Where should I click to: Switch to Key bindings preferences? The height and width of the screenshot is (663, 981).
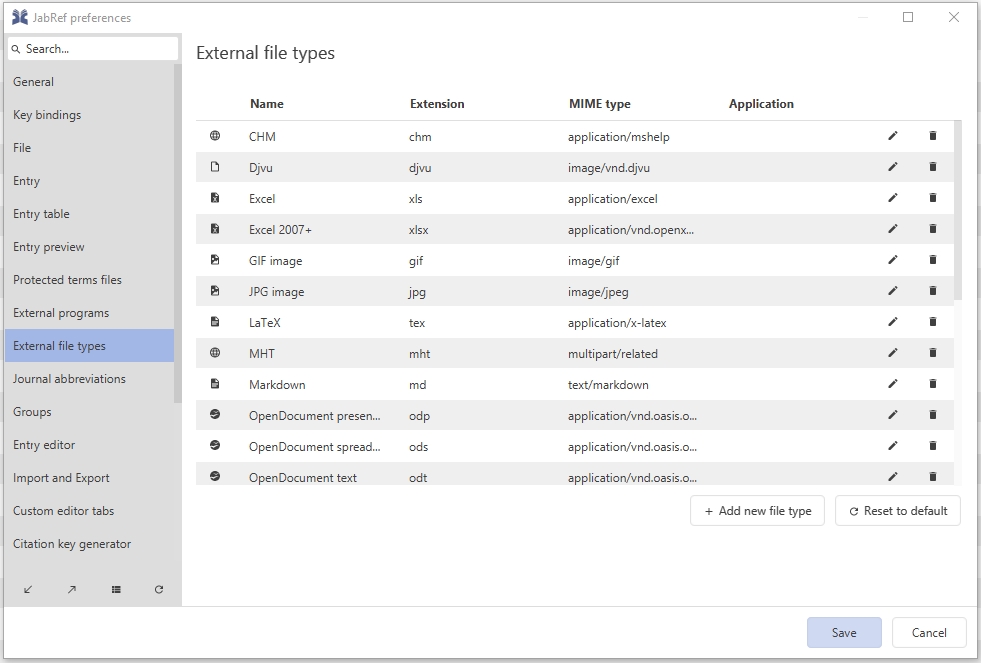click(47, 115)
